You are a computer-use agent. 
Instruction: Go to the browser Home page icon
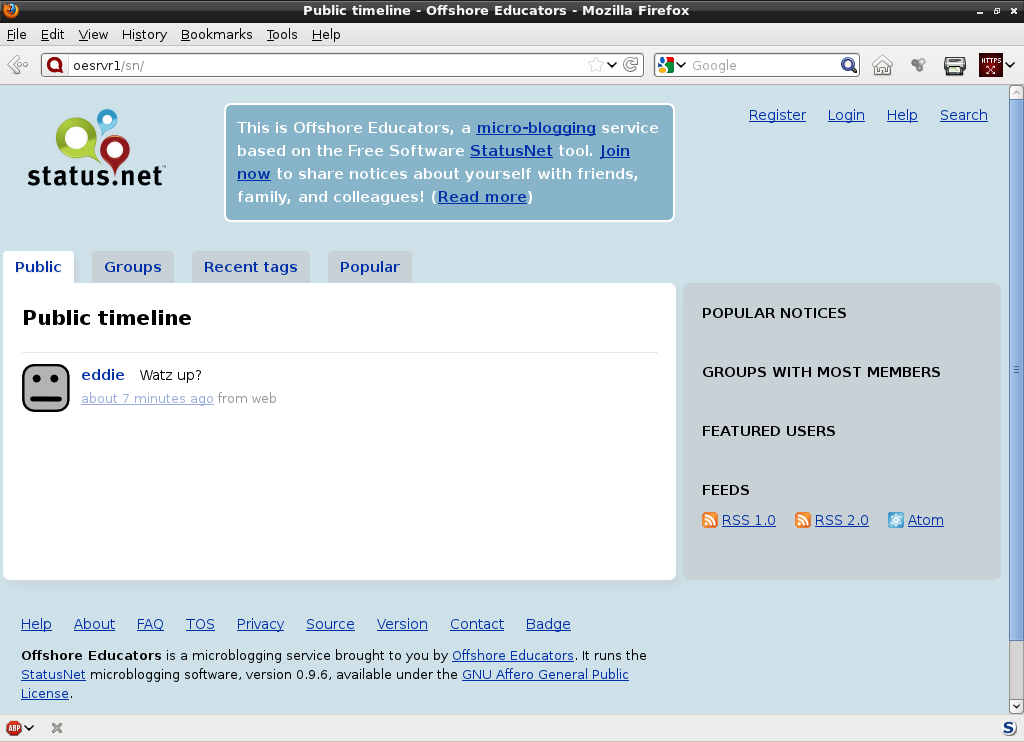pyautogui.click(x=882, y=65)
